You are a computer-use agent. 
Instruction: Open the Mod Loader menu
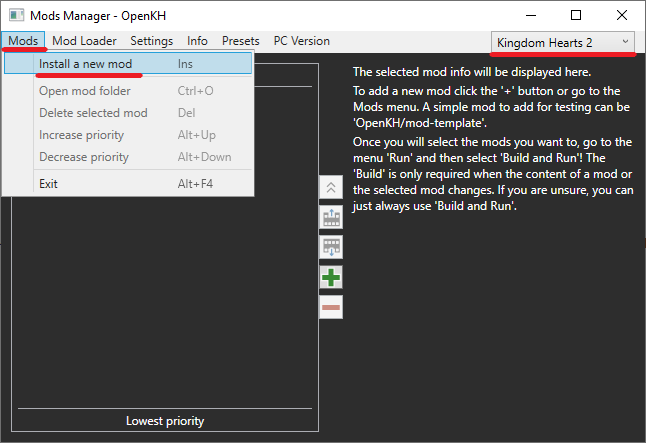[x=84, y=41]
